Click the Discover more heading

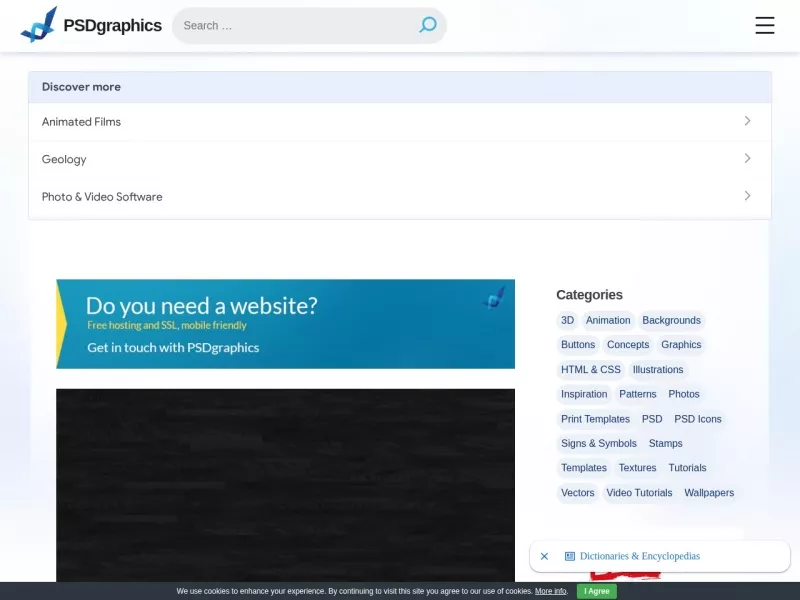coord(81,87)
